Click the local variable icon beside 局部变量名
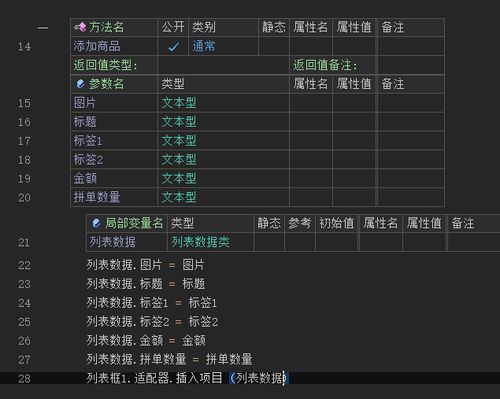Screen dimensions: 500x399 click(96, 223)
